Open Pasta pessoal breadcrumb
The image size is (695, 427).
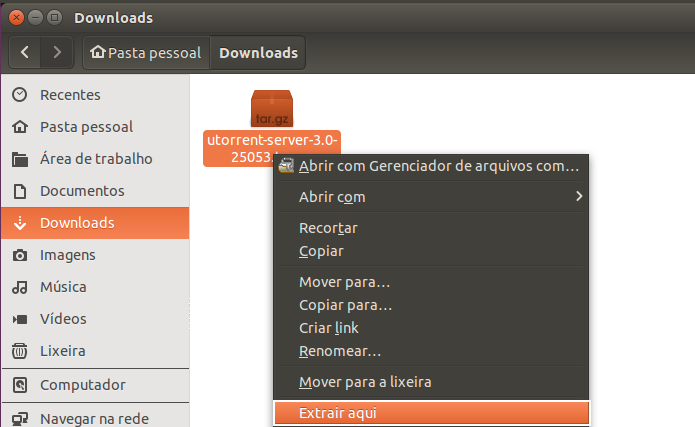coord(146,53)
